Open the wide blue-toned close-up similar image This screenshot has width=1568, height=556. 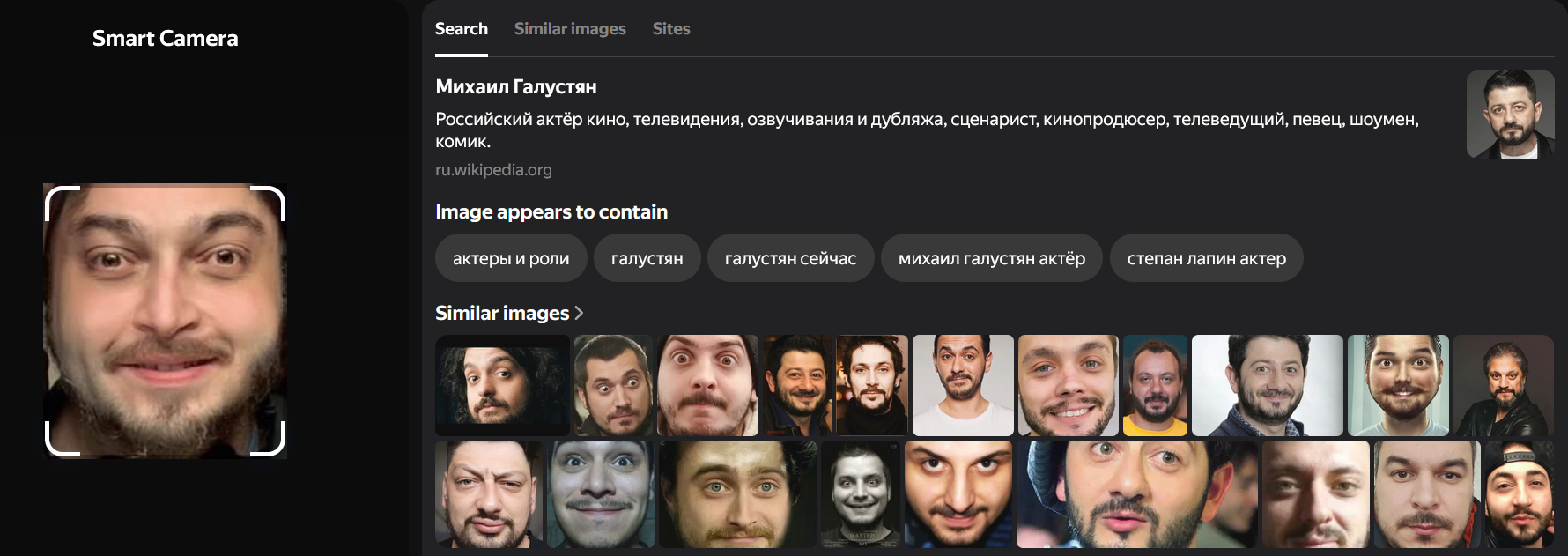point(1136,494)
